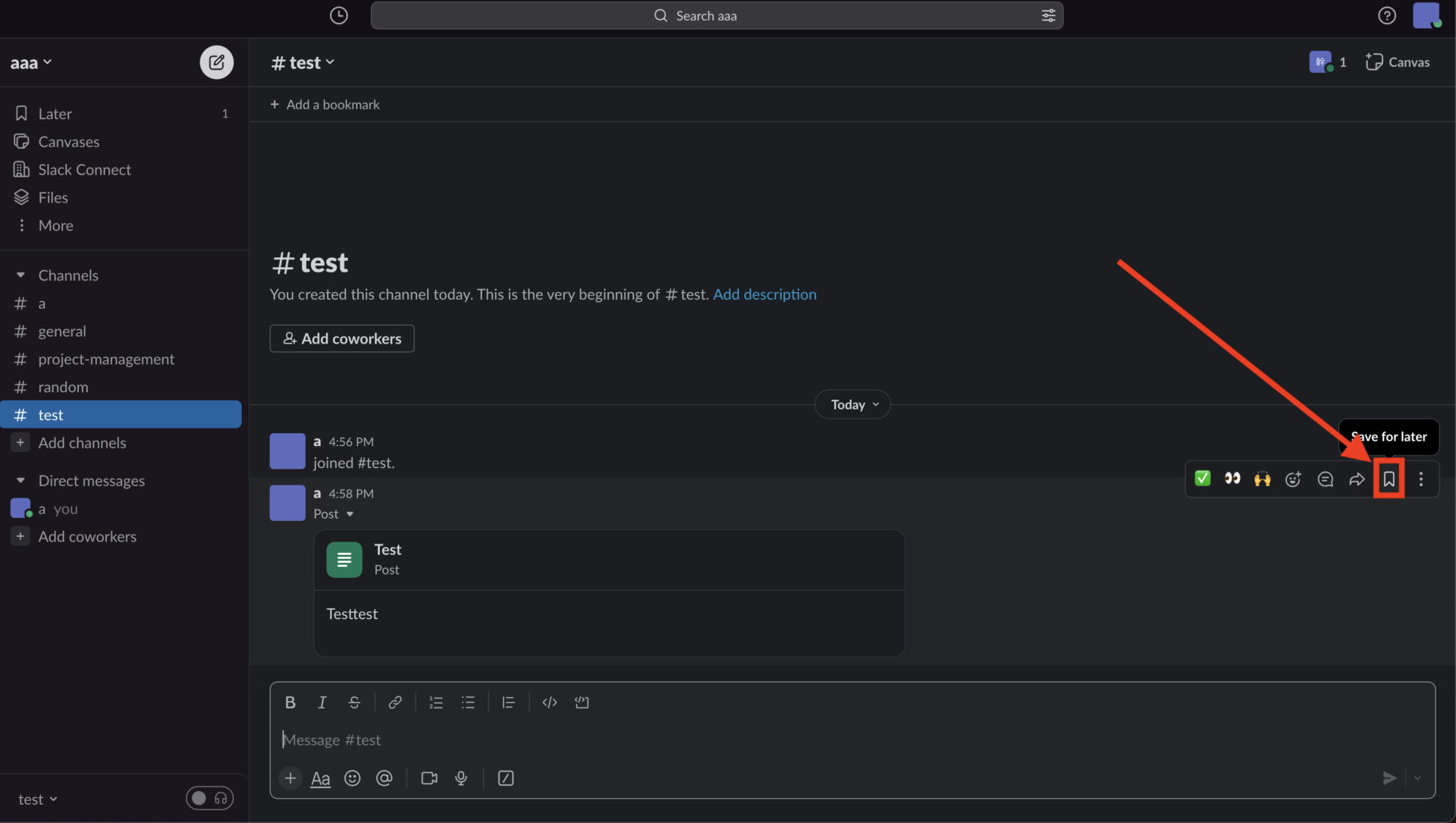This screenshot has width=1456, height=823.
Task: Save the message for later using bookmark icon
Action: [x=1389, y=479]
